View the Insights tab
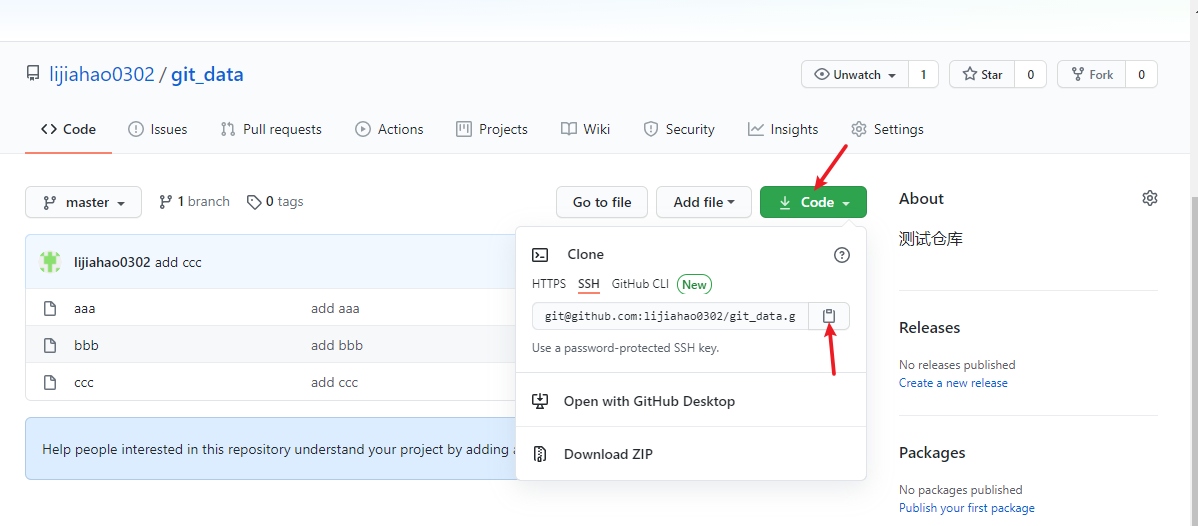The width and height of the screenshot is (1198, 526). pos(783,129)
